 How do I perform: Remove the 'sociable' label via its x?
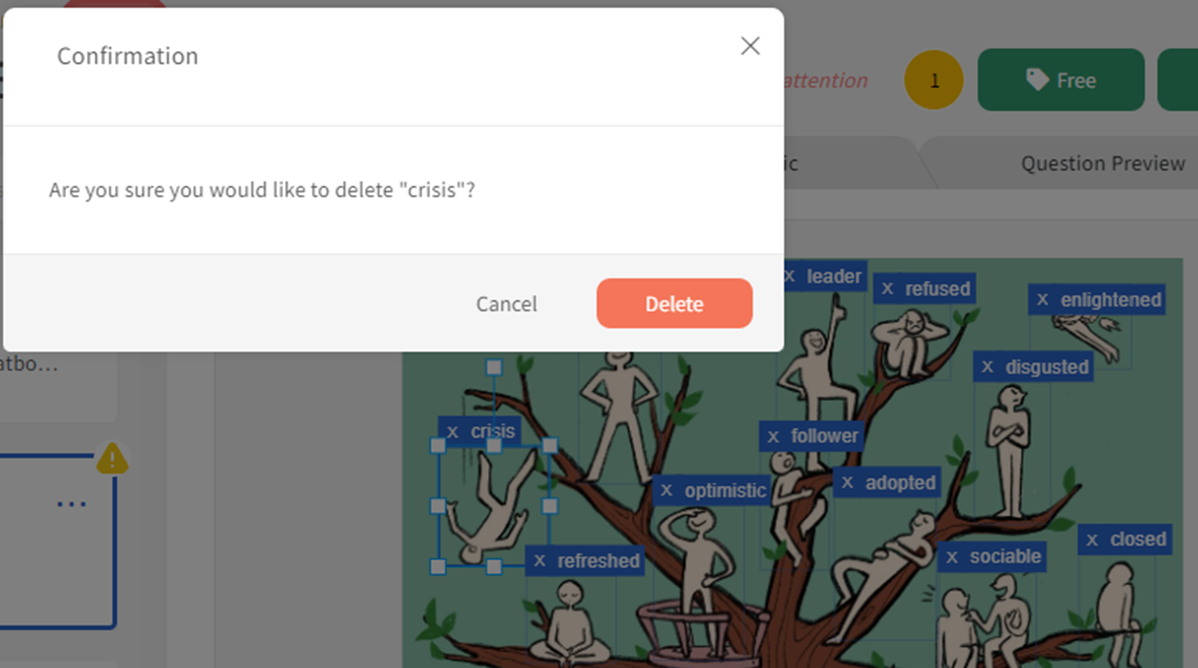(x=951, y=557)
